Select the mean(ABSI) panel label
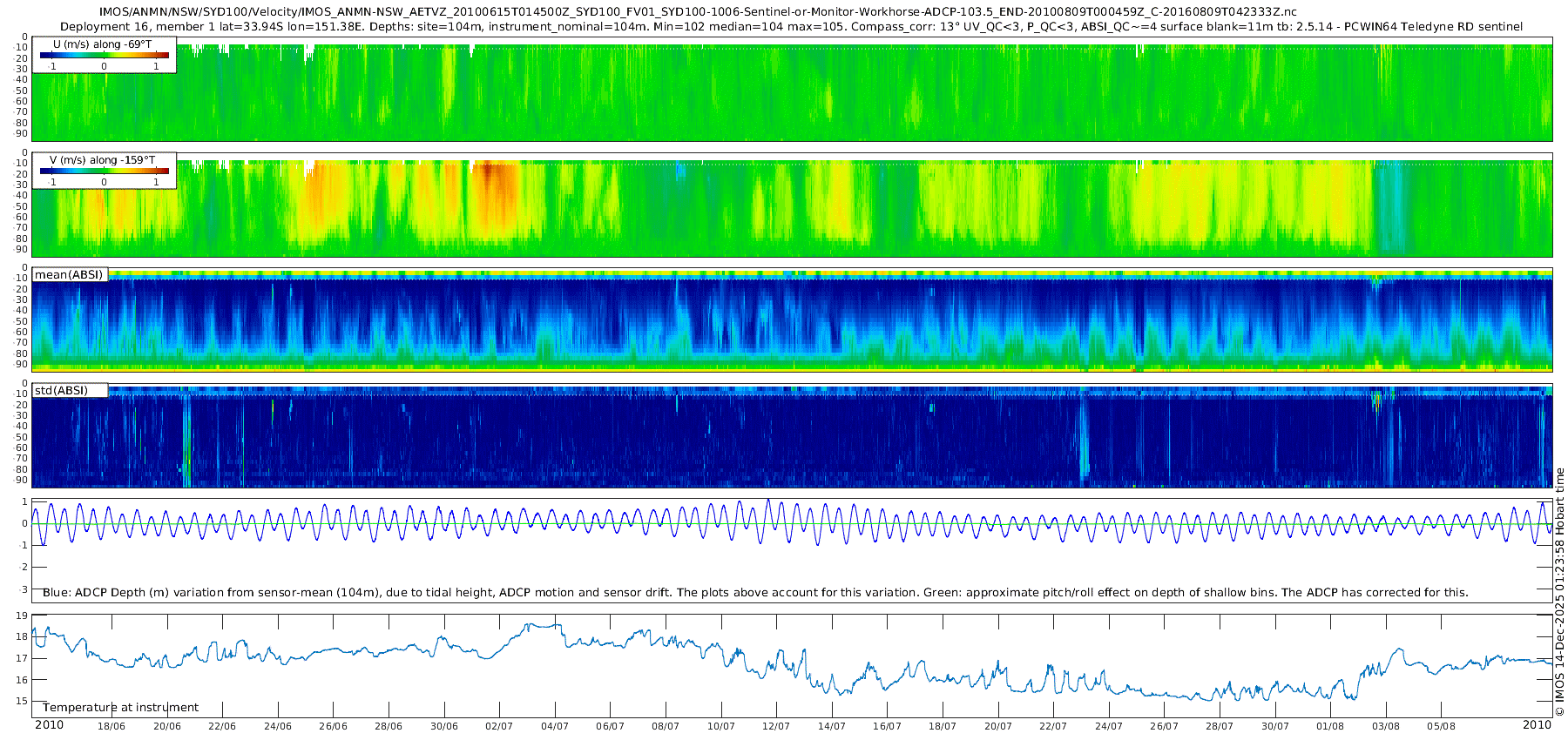This screenshot has width=1568, height=740. pyautogui.click(x=69, y=275)
